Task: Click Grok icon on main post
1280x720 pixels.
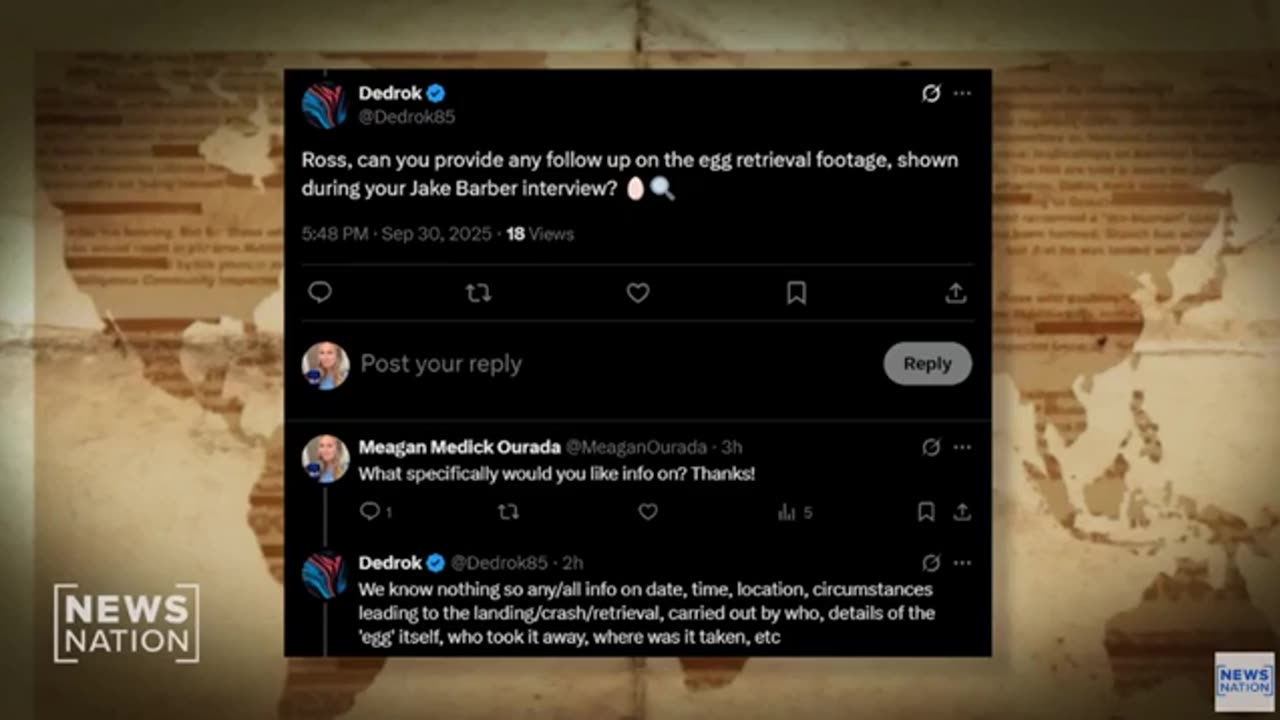Action: 931,93
